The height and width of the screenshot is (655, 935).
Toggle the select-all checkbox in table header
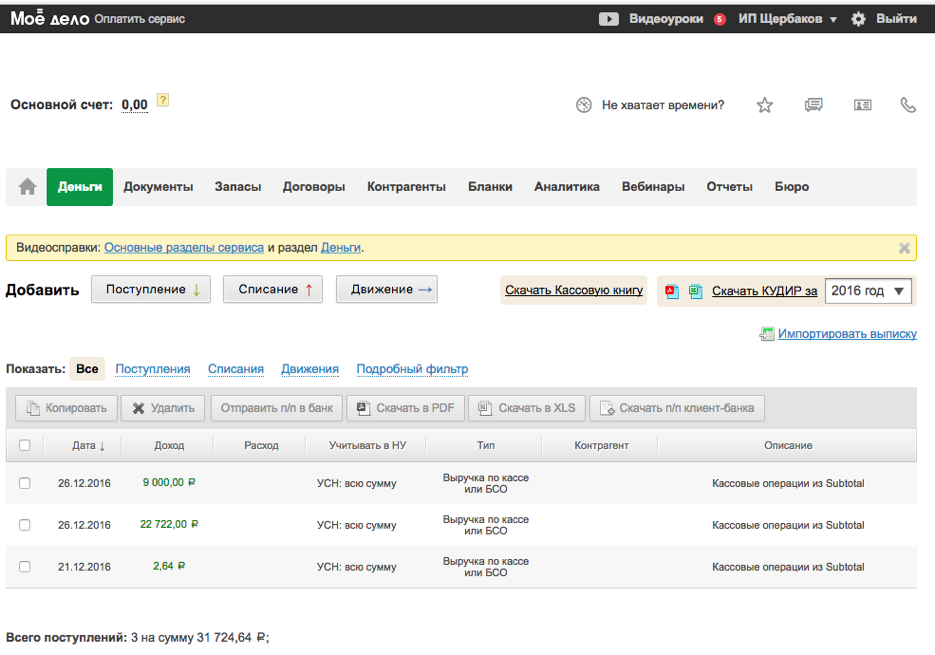pos(25,446)
